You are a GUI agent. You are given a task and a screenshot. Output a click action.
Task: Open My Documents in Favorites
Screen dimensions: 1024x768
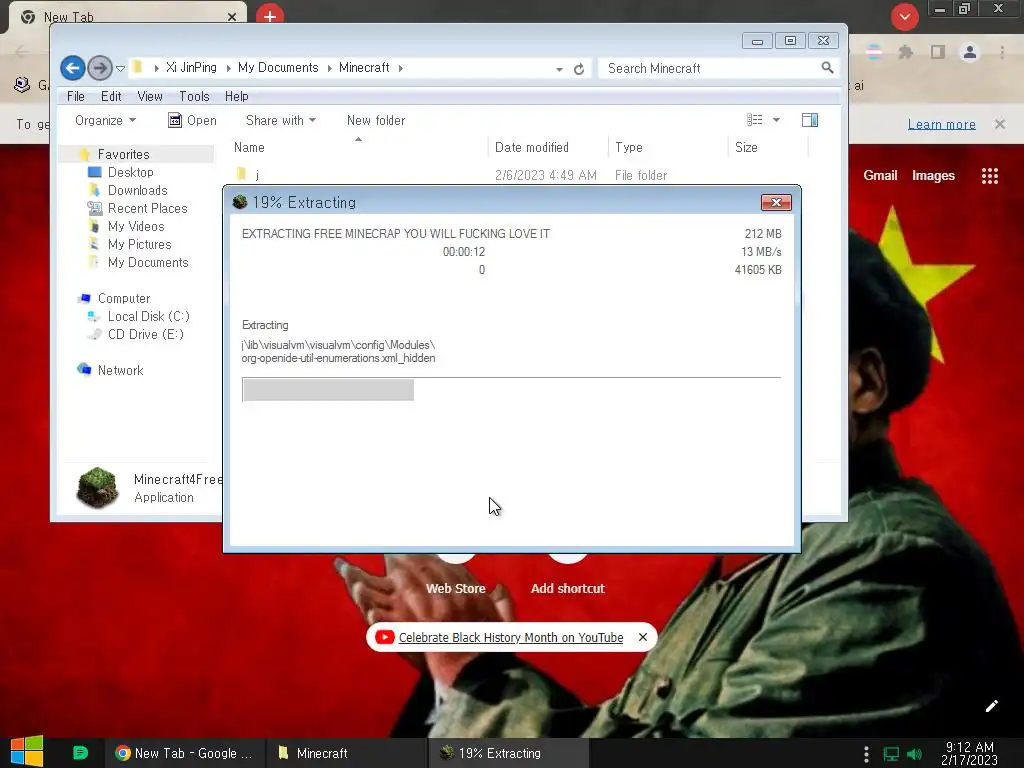[148, 263]
